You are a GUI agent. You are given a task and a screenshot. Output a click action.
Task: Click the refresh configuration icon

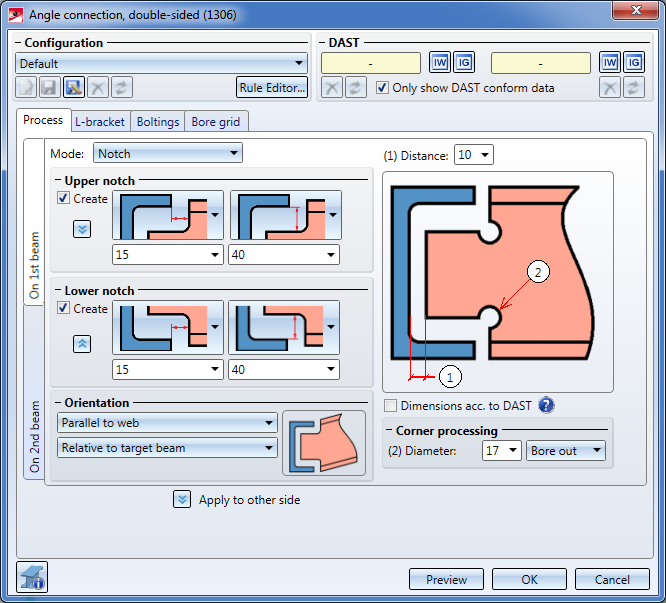click(x=122, y=87)
